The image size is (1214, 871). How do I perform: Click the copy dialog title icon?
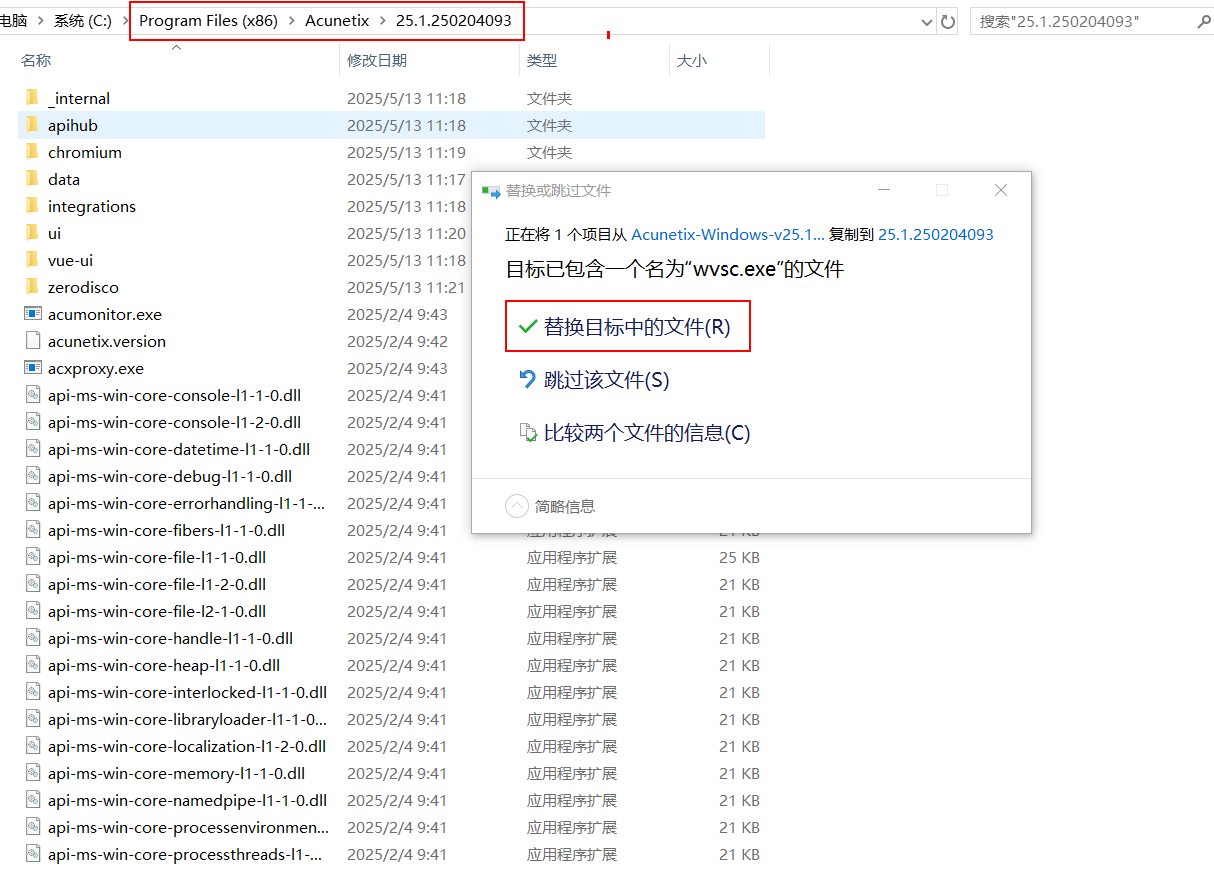(x=491, y=190)
